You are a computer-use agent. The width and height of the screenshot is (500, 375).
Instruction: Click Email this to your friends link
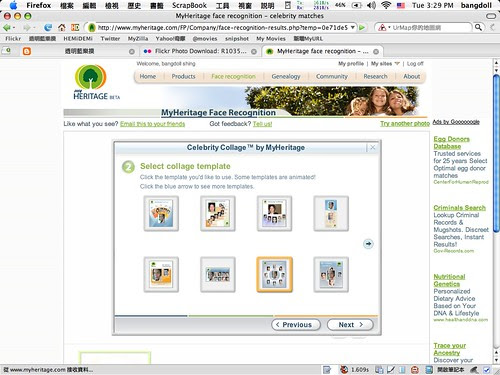click(152, 124)
